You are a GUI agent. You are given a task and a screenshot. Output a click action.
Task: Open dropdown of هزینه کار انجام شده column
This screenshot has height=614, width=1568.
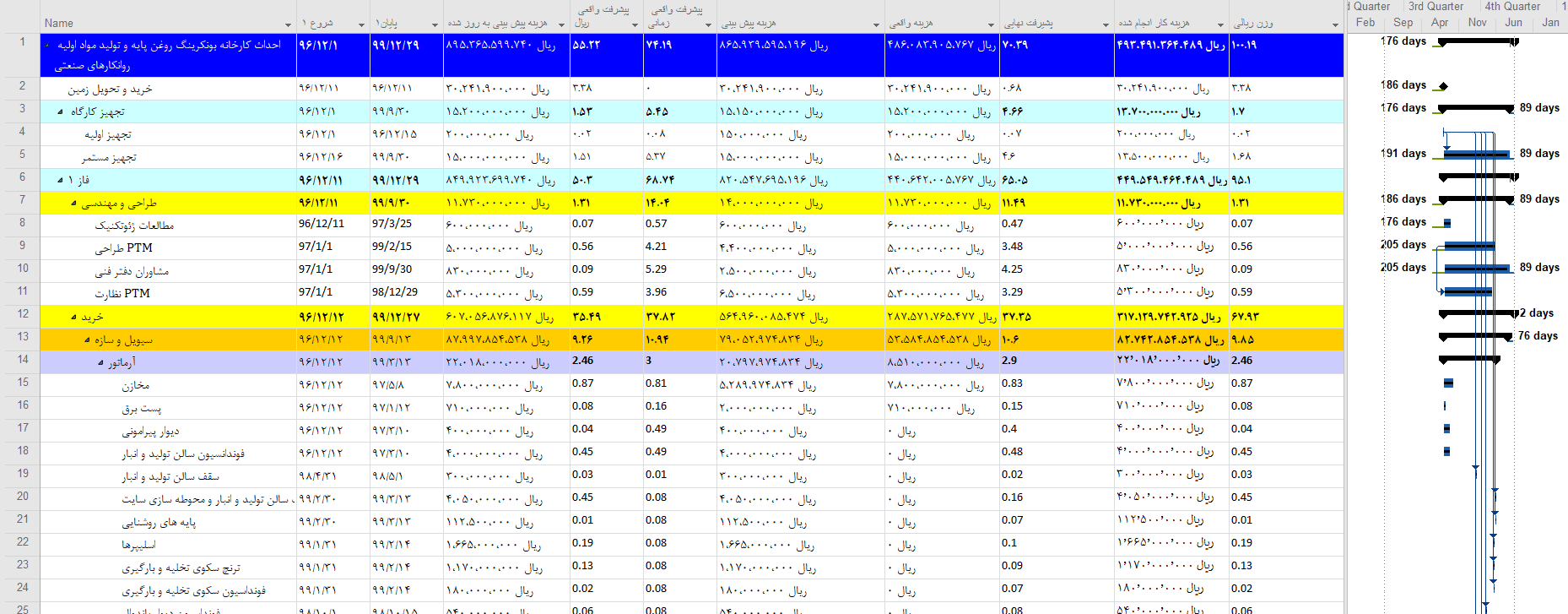tap(1220, 24)
